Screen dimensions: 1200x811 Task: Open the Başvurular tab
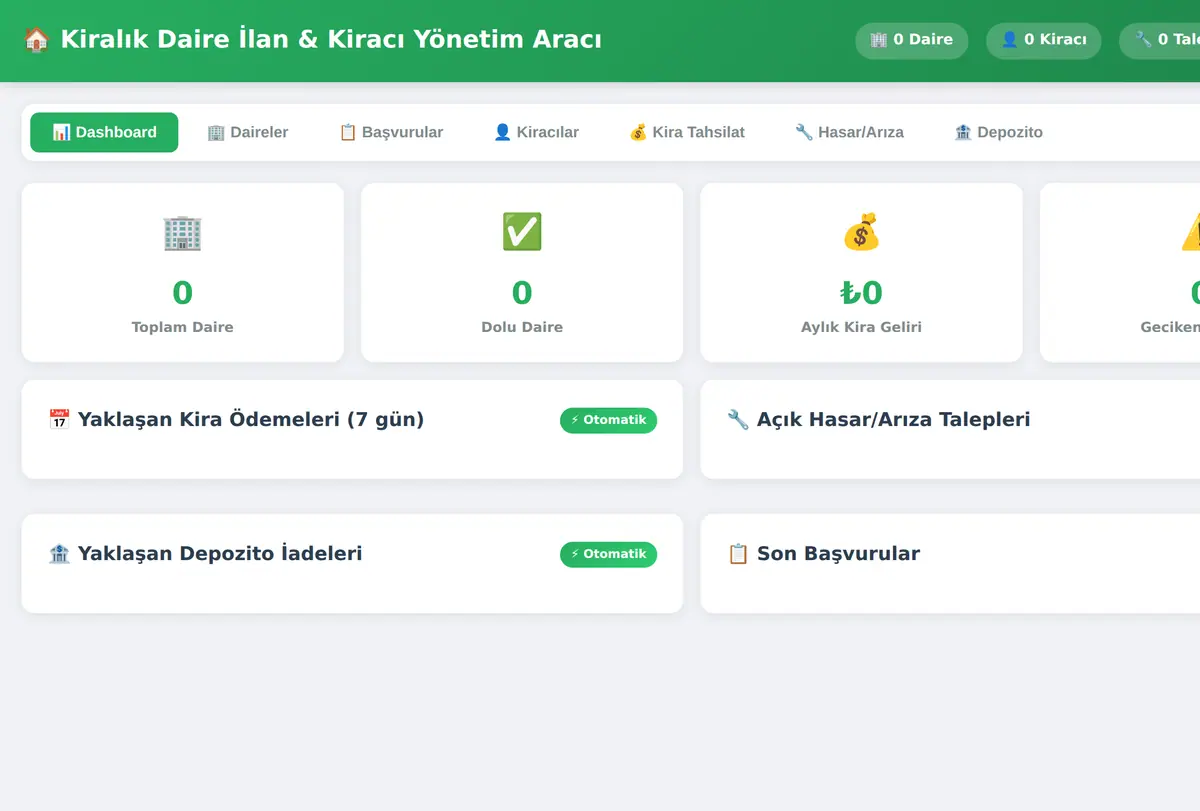click(x=391, y=132)
